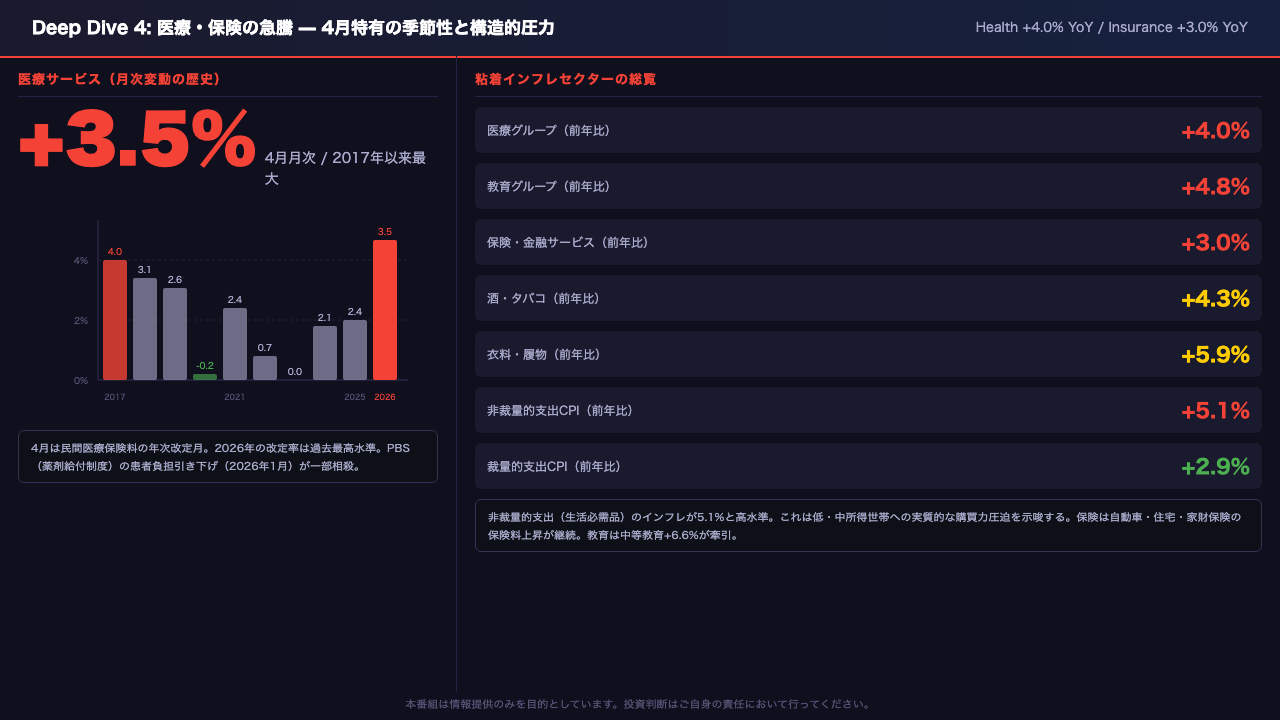
Task: Click the green +2.9% value
Action: (x=1215, y=467)
